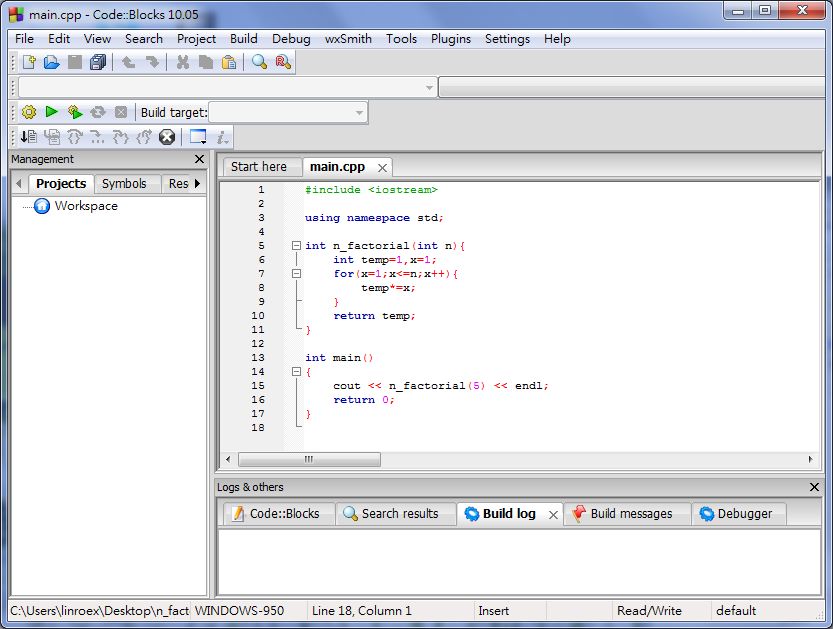The height and width of the screenshot is (629, 833).
Task: Click the Stop debugger icon
Action: click(167, 137)
